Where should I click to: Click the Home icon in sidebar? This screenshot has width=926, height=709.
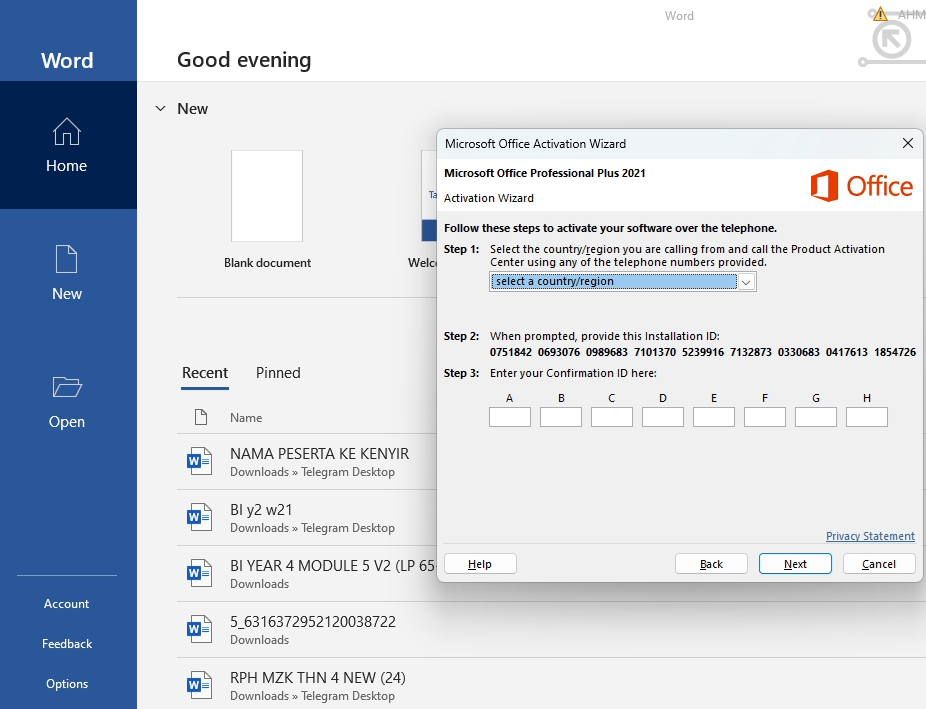point(66,132)
